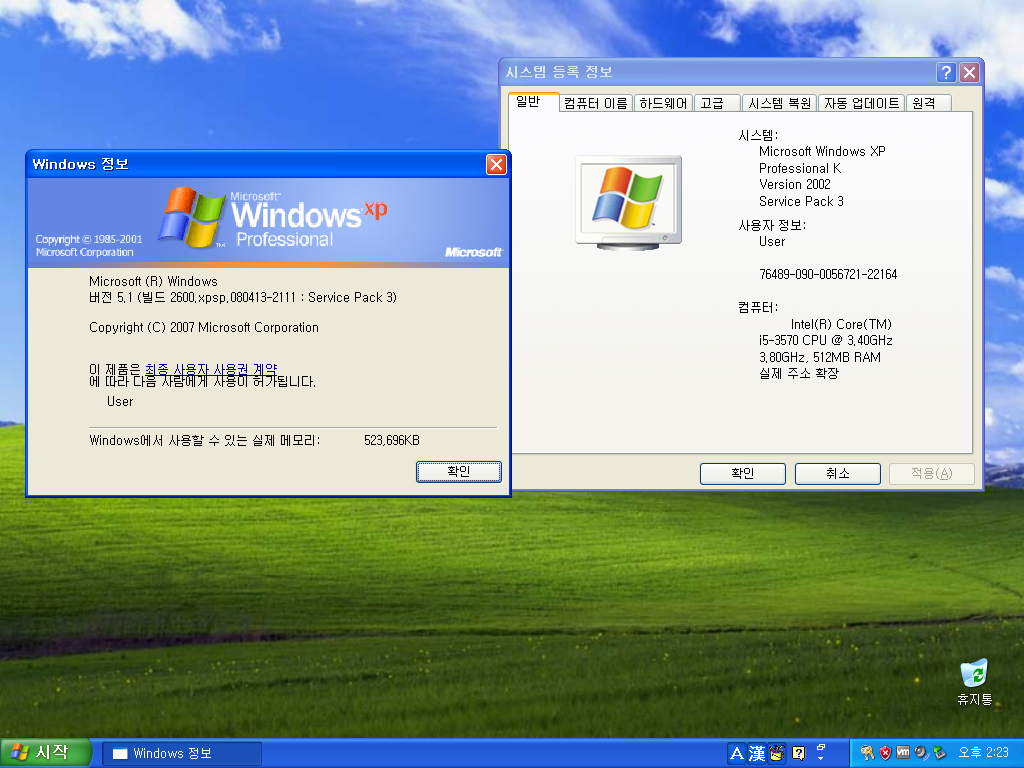Select the 고급 tab

tap(716, 103)
